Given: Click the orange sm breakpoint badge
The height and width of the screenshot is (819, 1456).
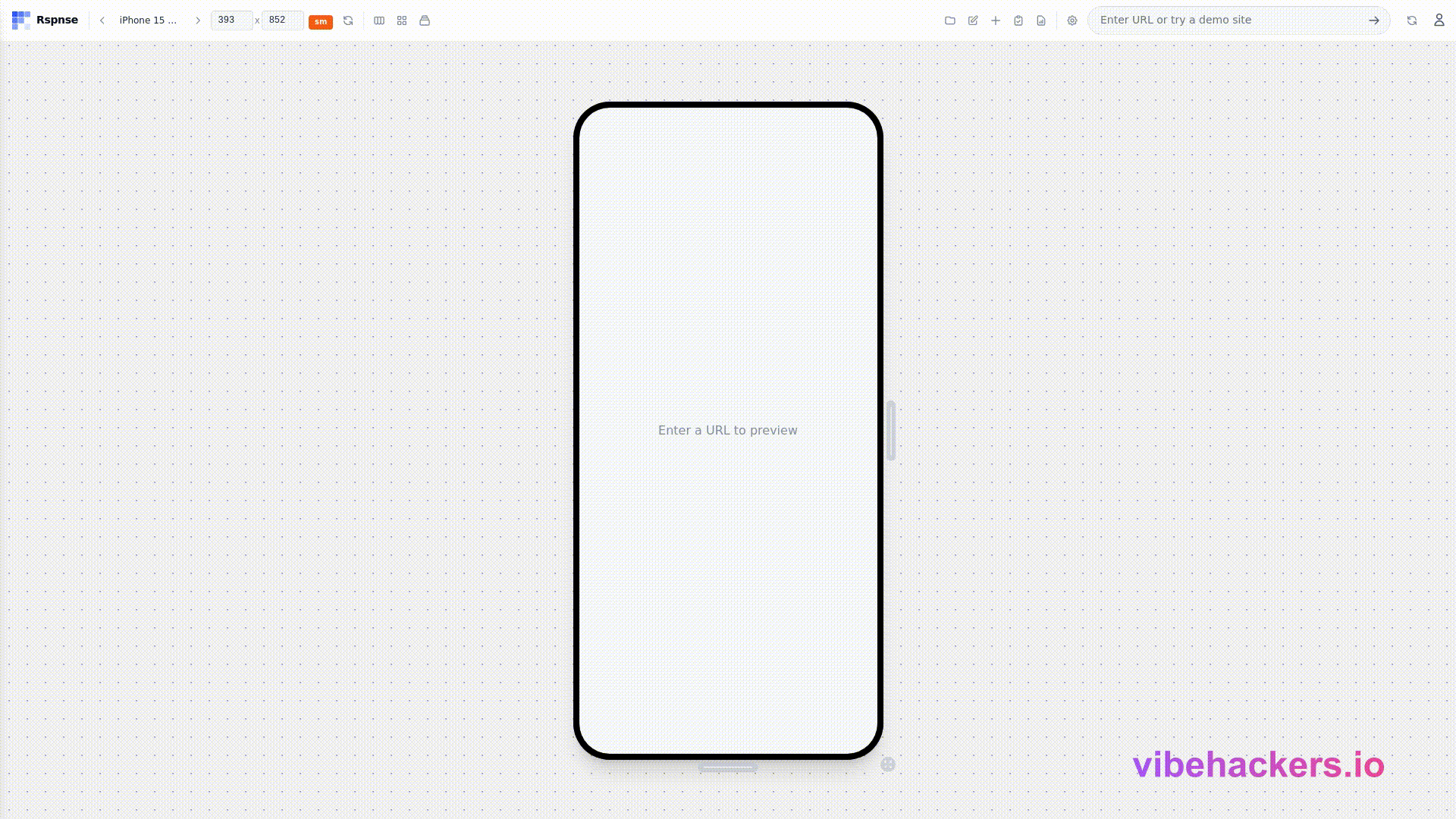Looking at the screenshot, I should pyautogui.click(x=320, y=21).
